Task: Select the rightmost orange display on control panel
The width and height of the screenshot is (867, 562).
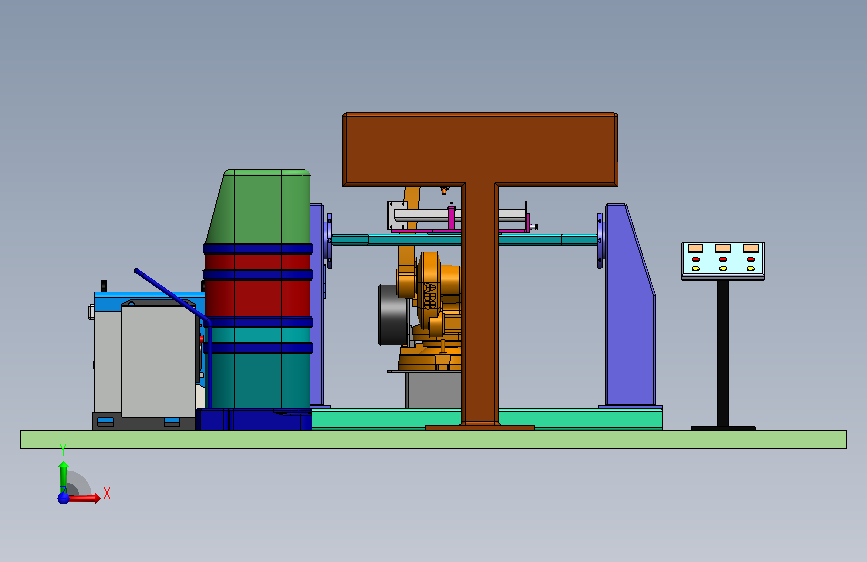Action: [x=751, y=248]
